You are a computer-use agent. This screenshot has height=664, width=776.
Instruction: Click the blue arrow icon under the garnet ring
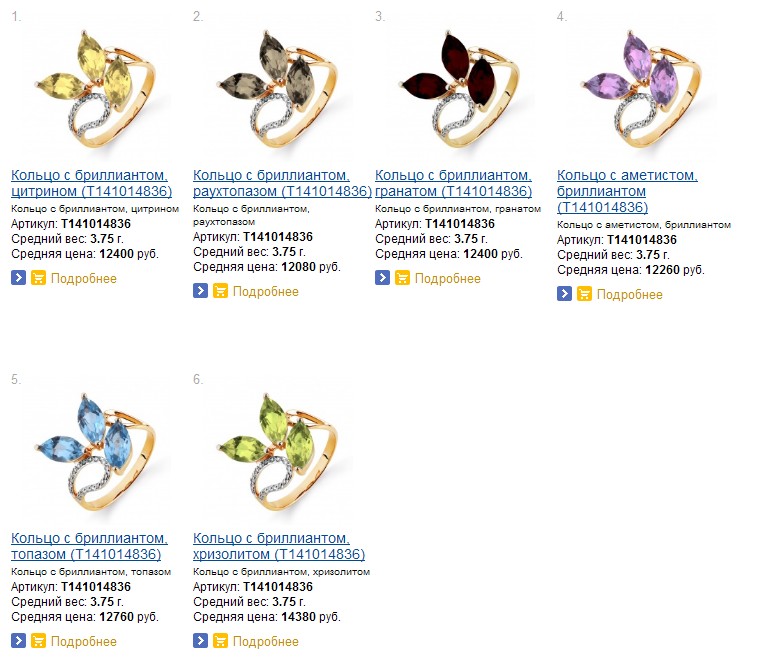pos(382,278)
